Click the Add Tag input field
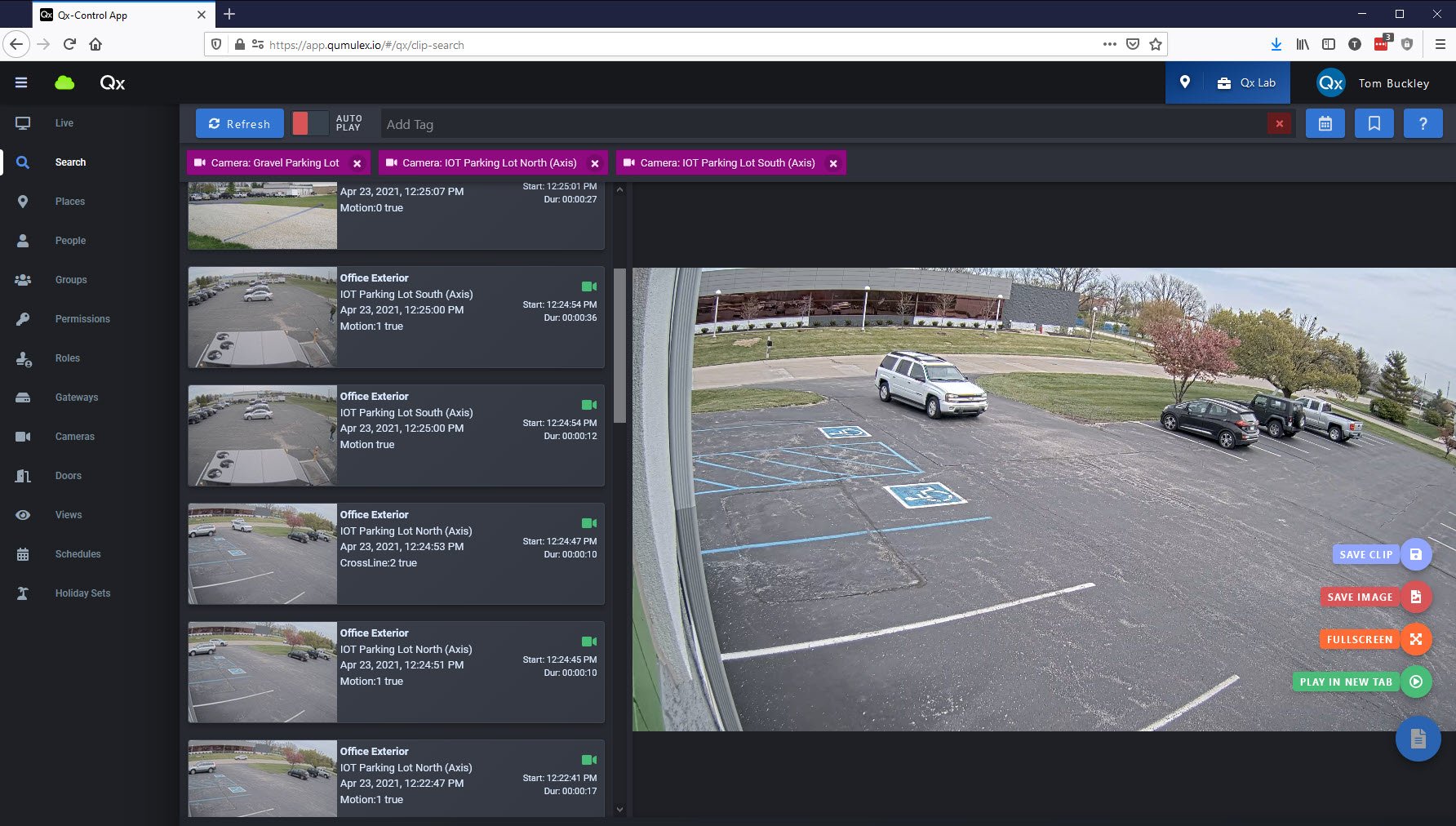 pos(816,124)
